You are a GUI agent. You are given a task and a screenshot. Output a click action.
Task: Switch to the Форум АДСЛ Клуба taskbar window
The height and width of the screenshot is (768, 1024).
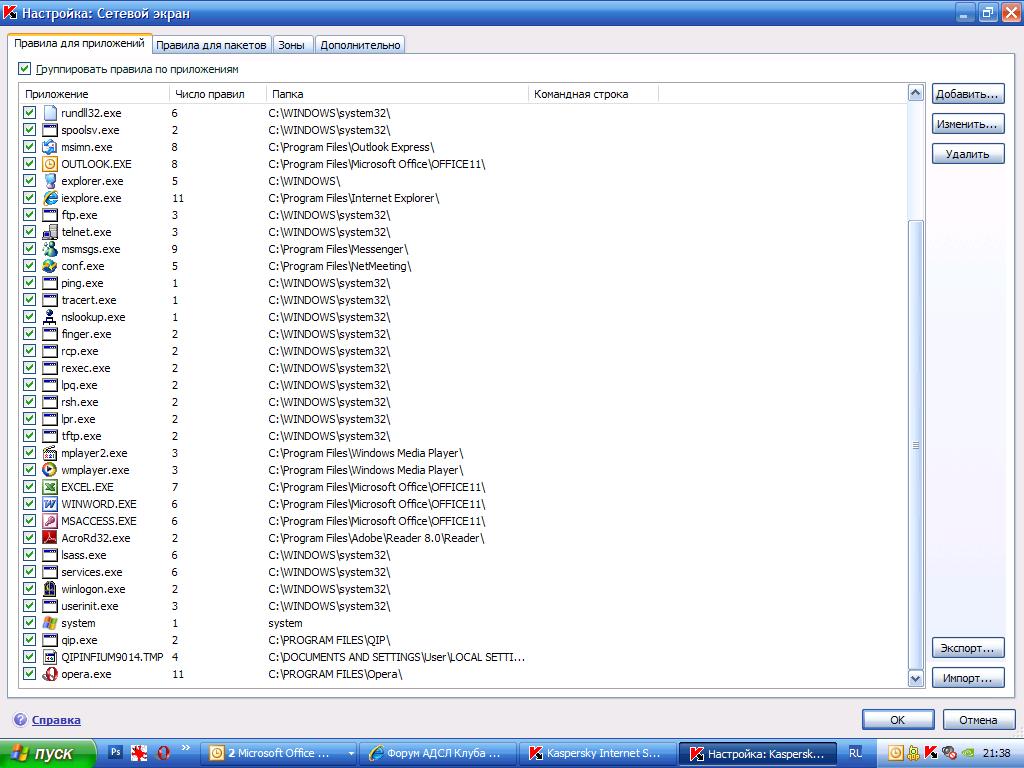click(x=438, y=753)
